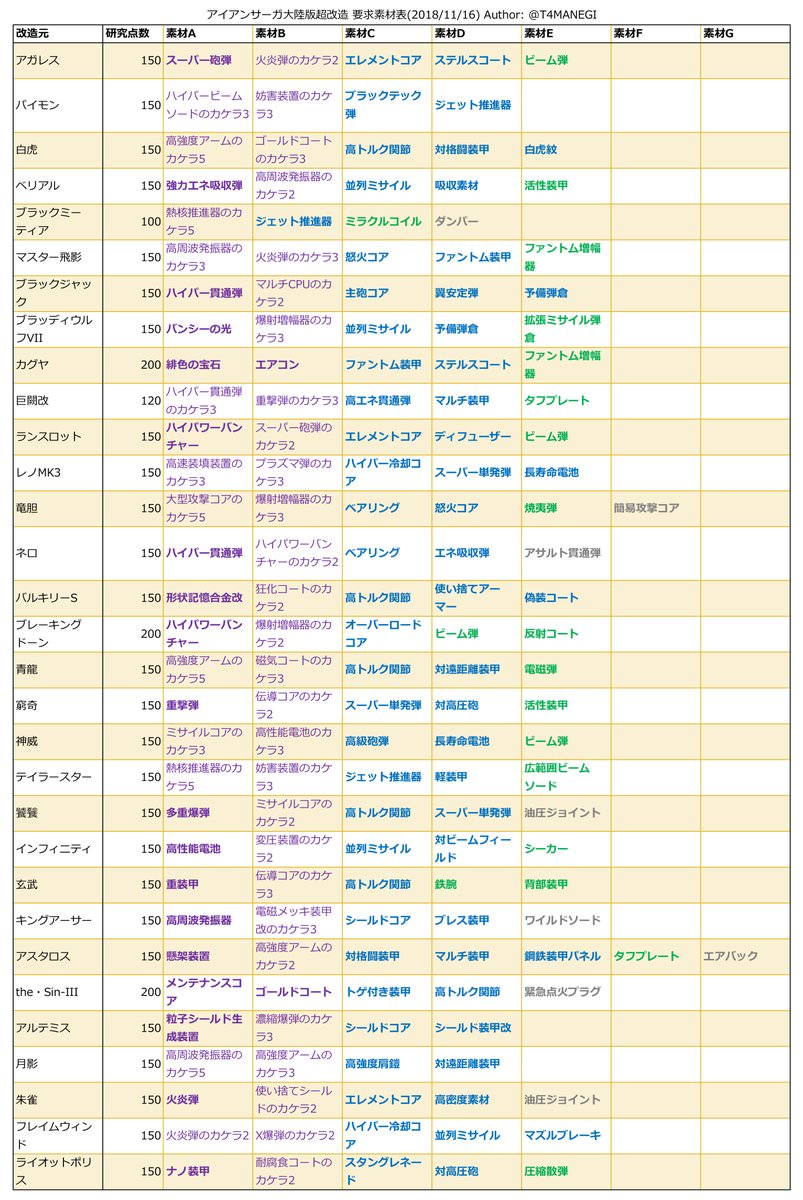
Task: Select the マズルブレーキ cell
Action: click(562, 1135)
